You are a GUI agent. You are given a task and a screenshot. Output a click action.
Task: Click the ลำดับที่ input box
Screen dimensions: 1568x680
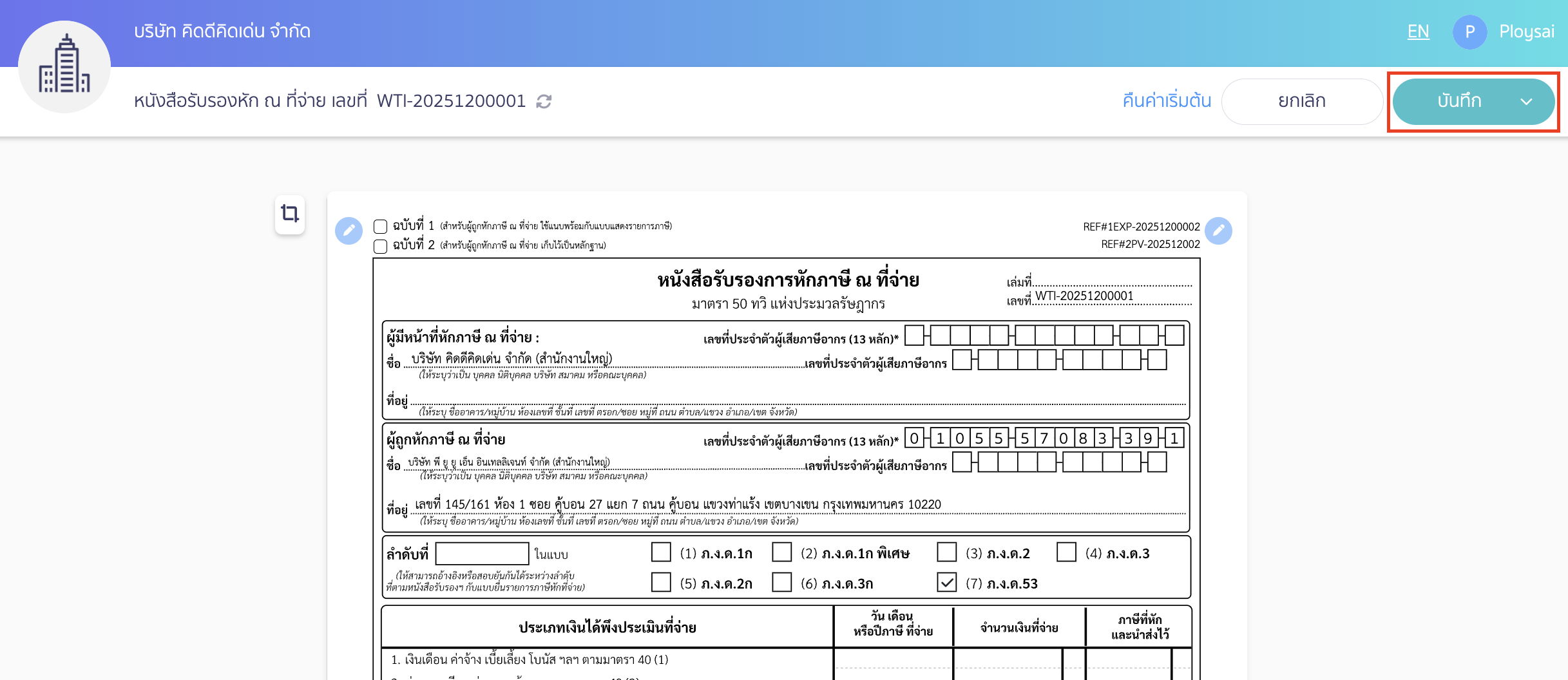coord(481,552)
